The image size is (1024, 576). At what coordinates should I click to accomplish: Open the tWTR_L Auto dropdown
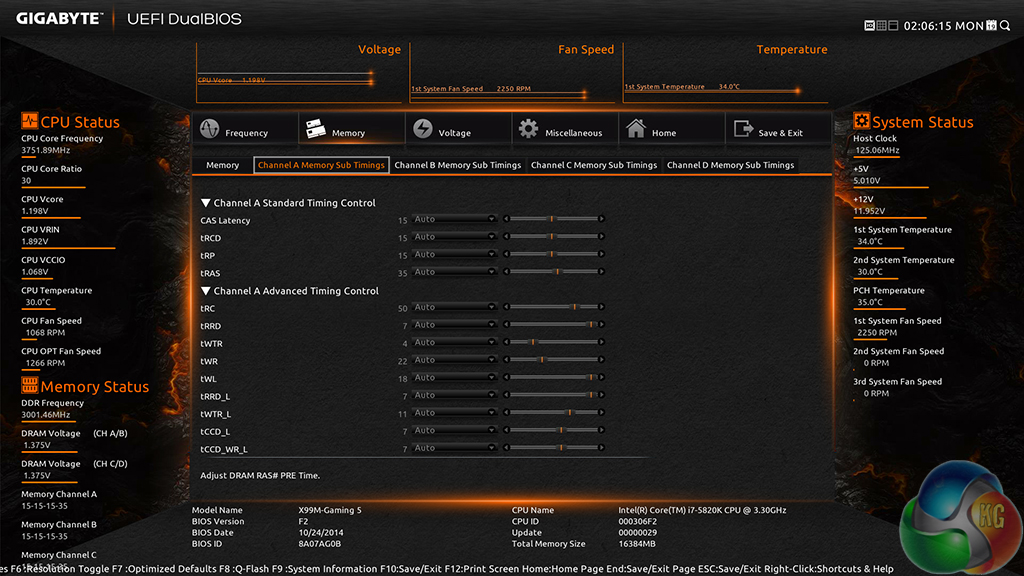(x=454, y=413)
